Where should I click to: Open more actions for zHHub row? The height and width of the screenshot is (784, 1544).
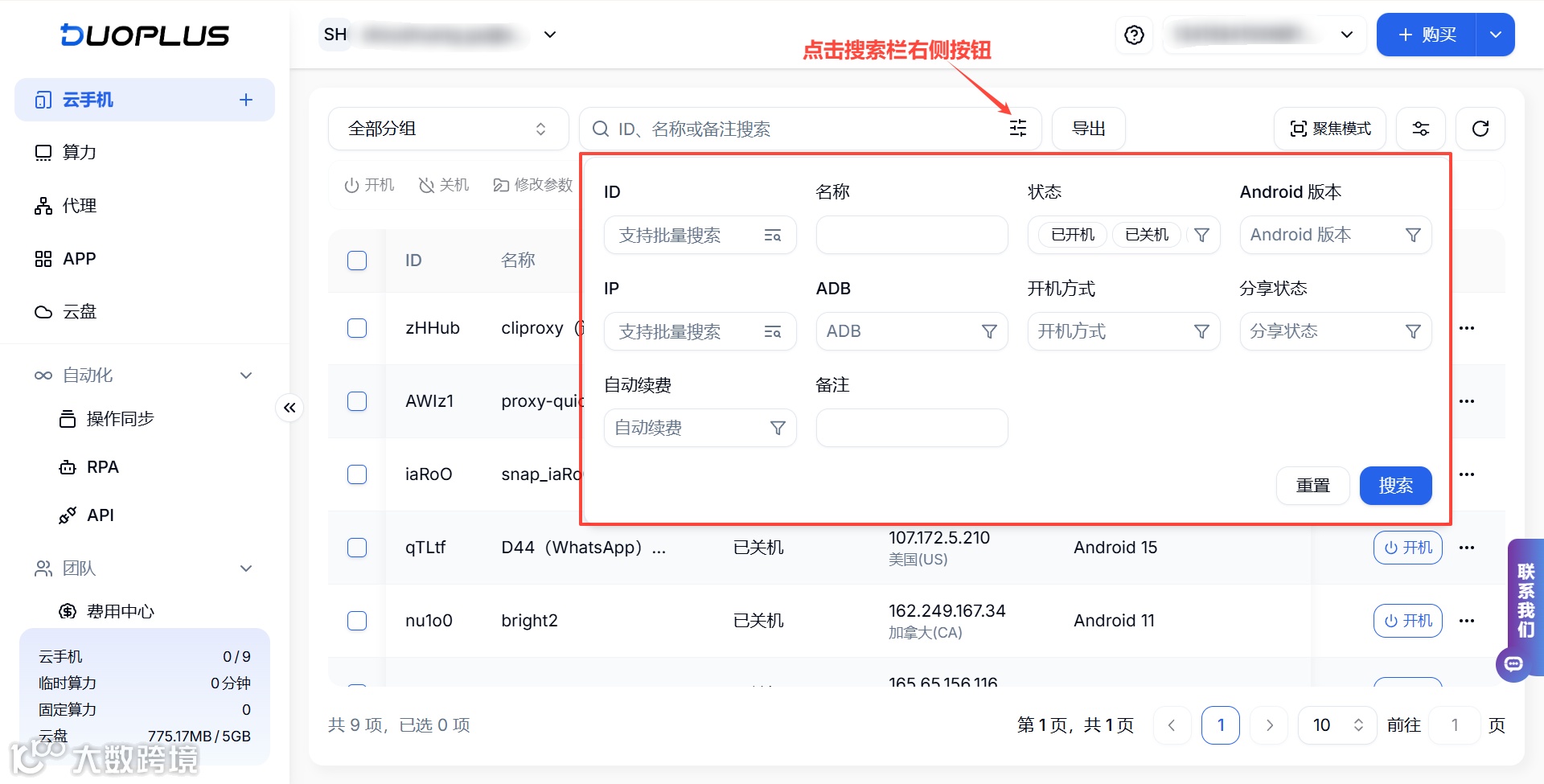1467,328
